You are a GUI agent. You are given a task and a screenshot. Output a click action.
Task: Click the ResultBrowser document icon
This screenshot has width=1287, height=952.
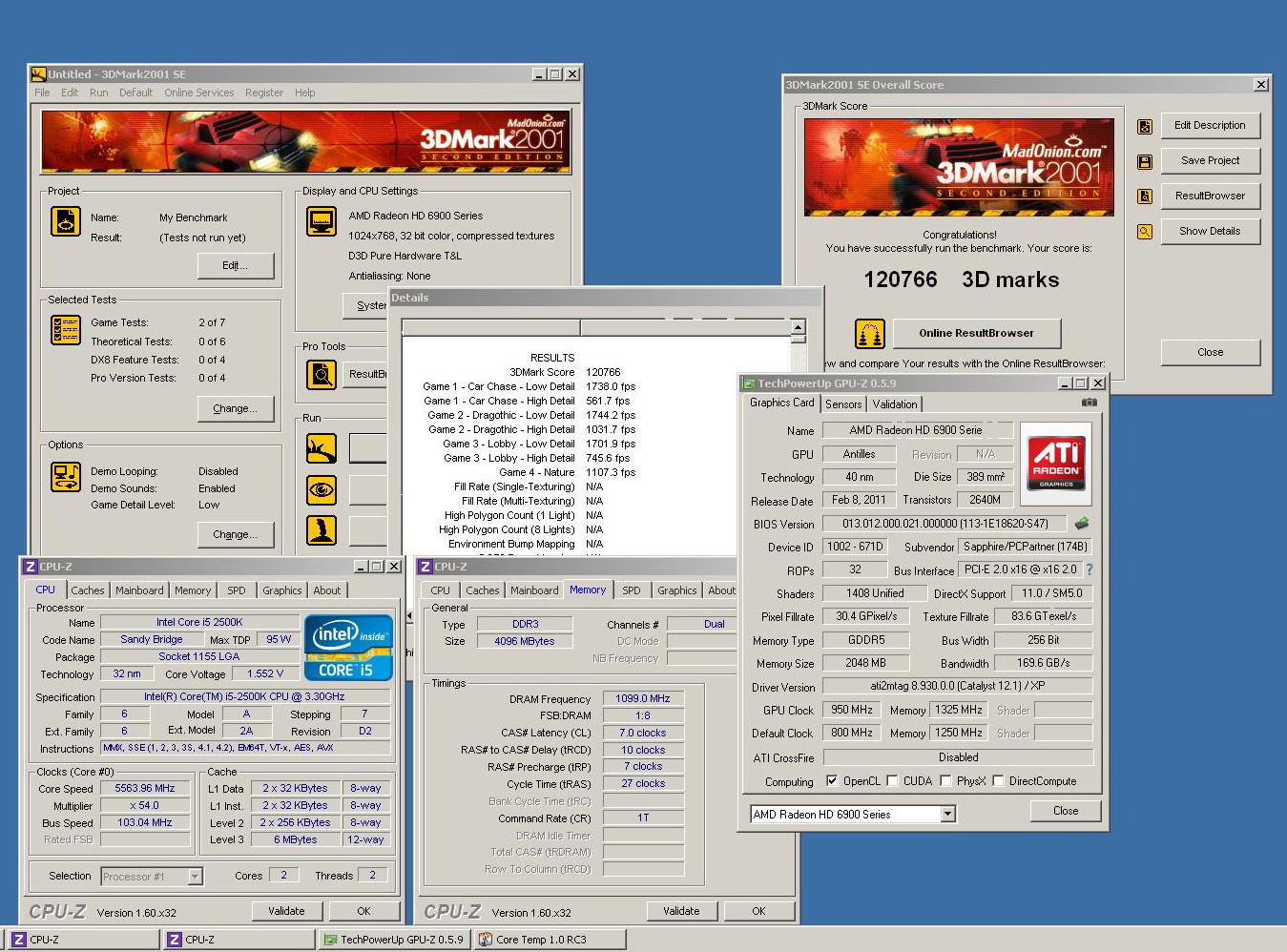coord(1145,197)
